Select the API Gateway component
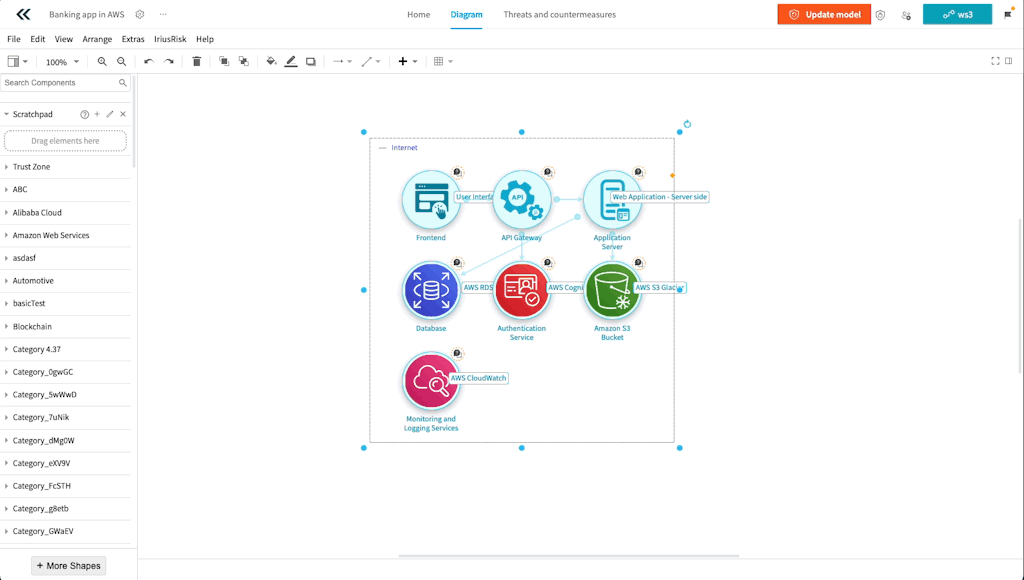 click(x=521, y=200)
